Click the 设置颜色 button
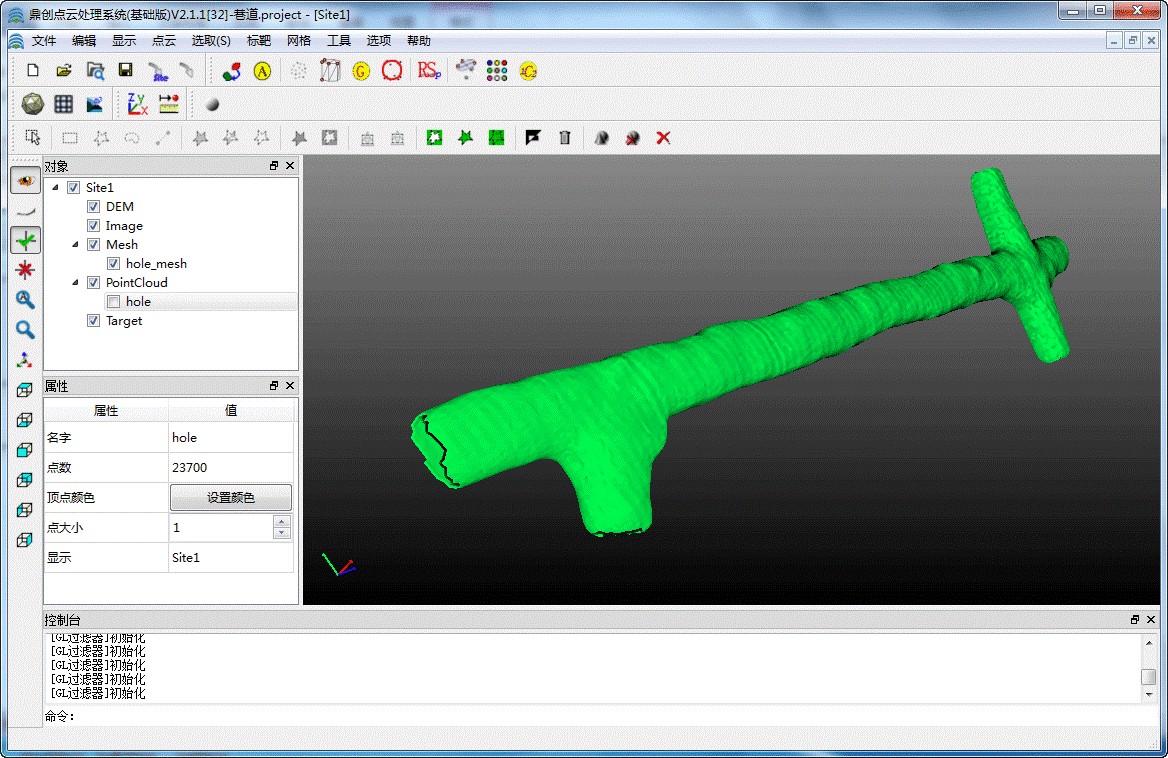This screenshot has width=1168, height=758. pos(231,497)
